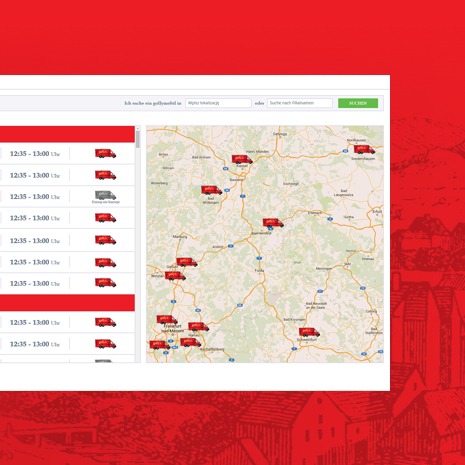Click Brilon label on map

[163, 155]
